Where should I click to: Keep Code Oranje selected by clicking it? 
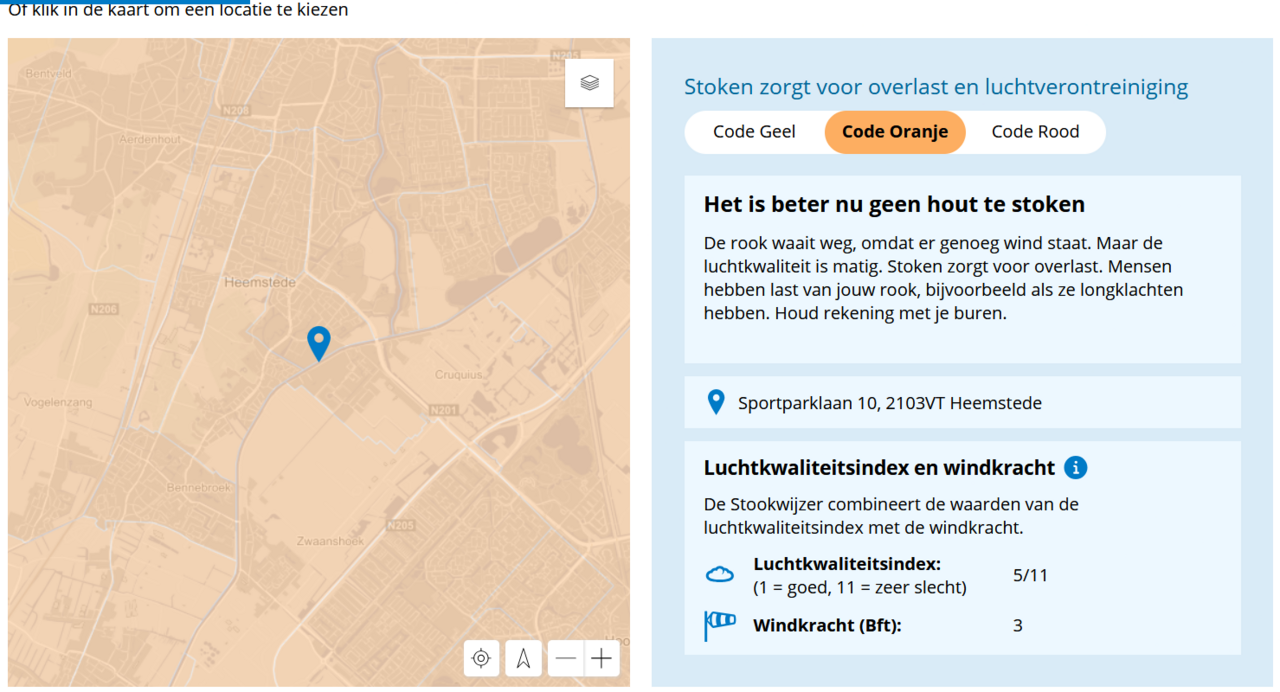[x=895, y=131]
